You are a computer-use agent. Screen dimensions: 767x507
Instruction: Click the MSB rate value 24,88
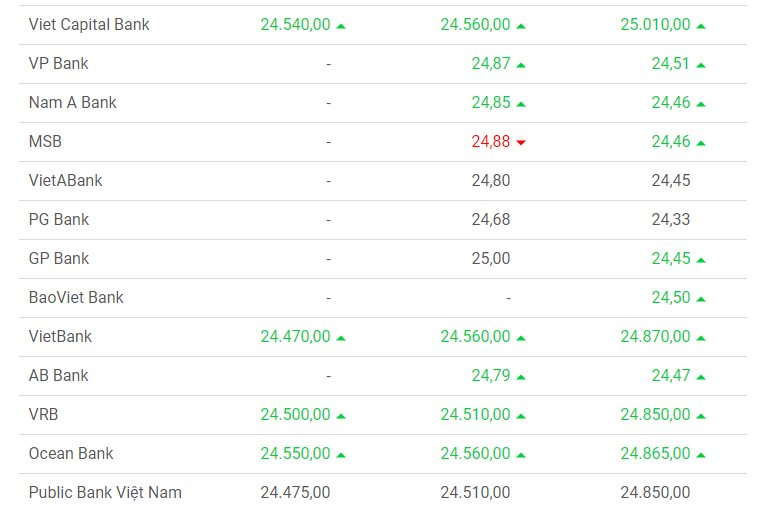click(x=490, y=142)
